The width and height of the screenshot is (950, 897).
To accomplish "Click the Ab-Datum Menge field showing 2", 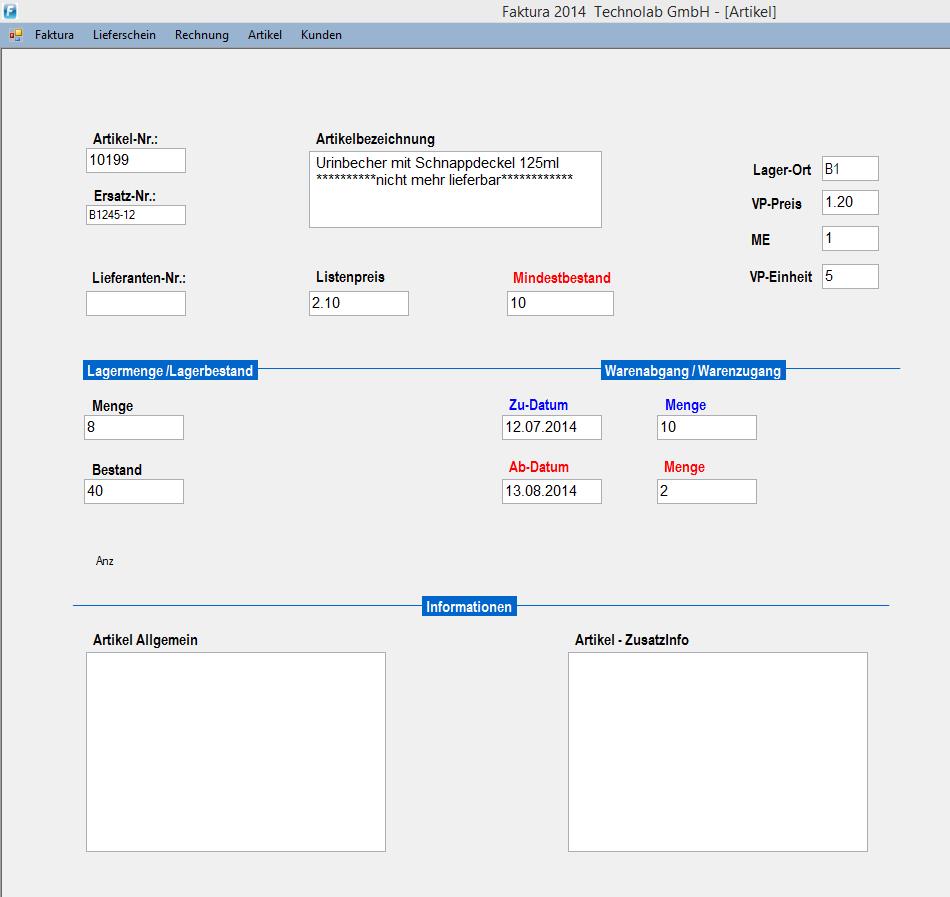I will pyautogui.click(x=707, y=492).
